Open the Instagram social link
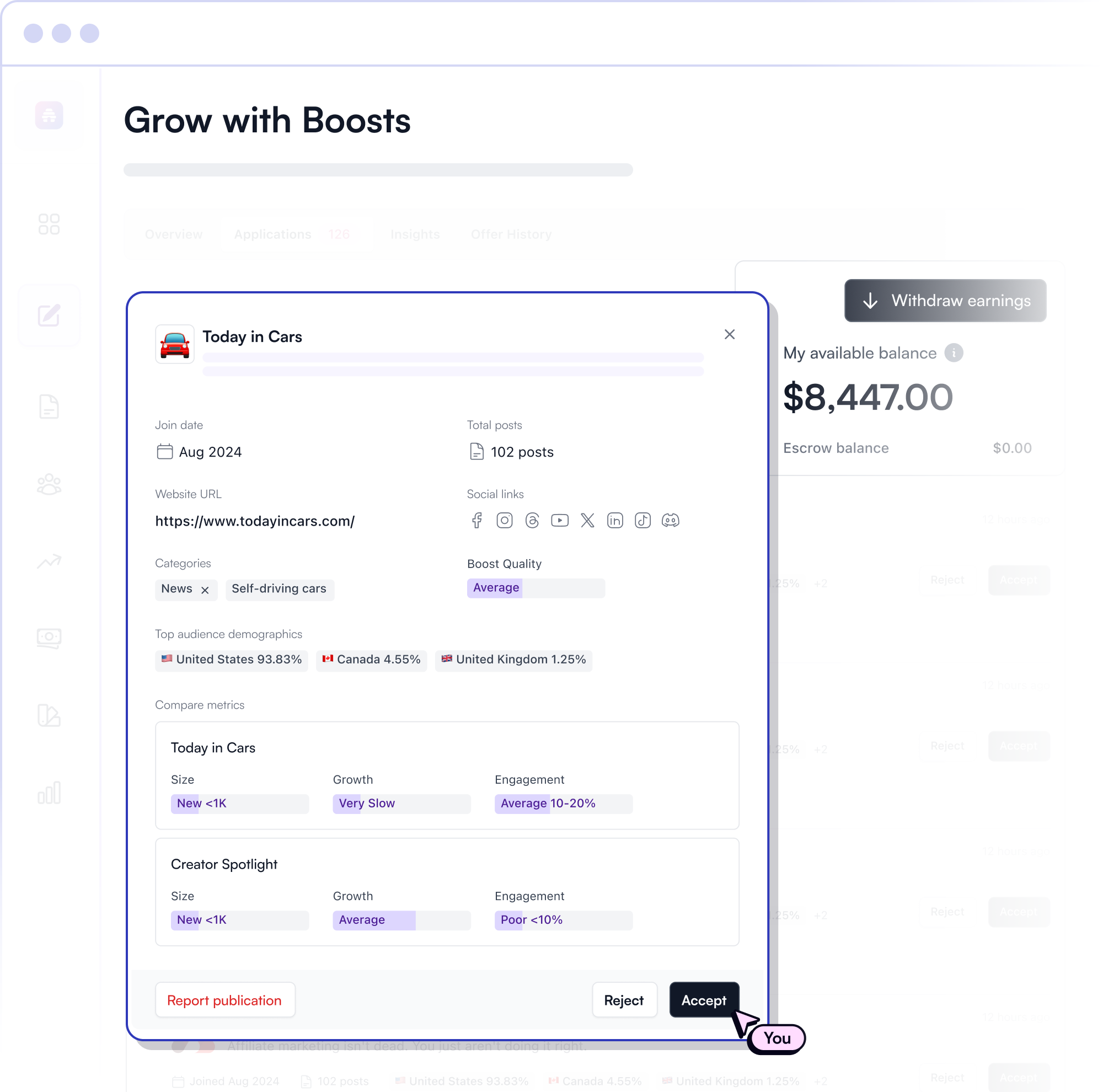Viewport: 1103px width, 1092px height. [x=504, y=520]
